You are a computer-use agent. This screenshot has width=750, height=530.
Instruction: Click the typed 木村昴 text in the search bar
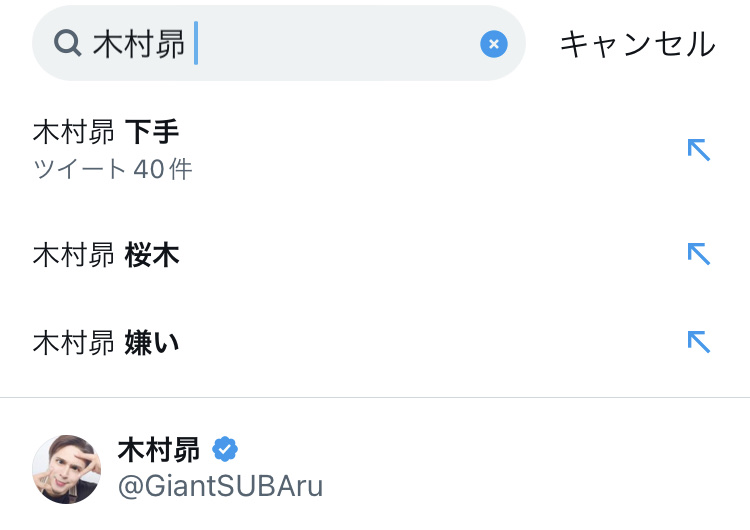[138, 44]
